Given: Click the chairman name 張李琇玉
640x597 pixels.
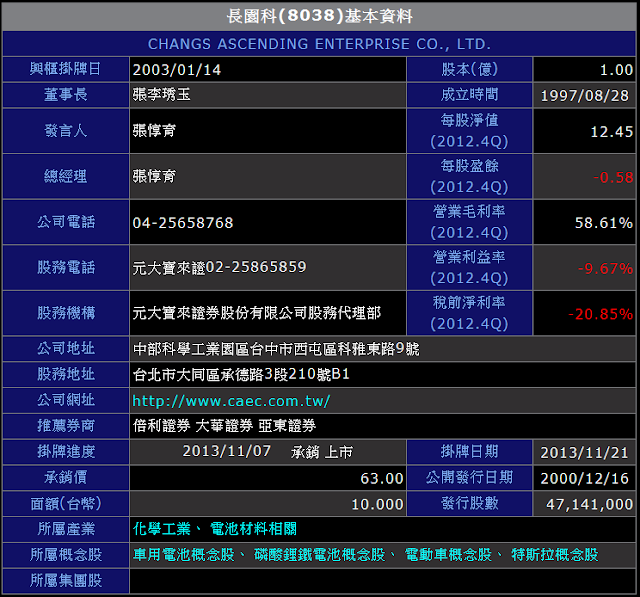Looking at the screenshot, I should click(x=161, y=95).
